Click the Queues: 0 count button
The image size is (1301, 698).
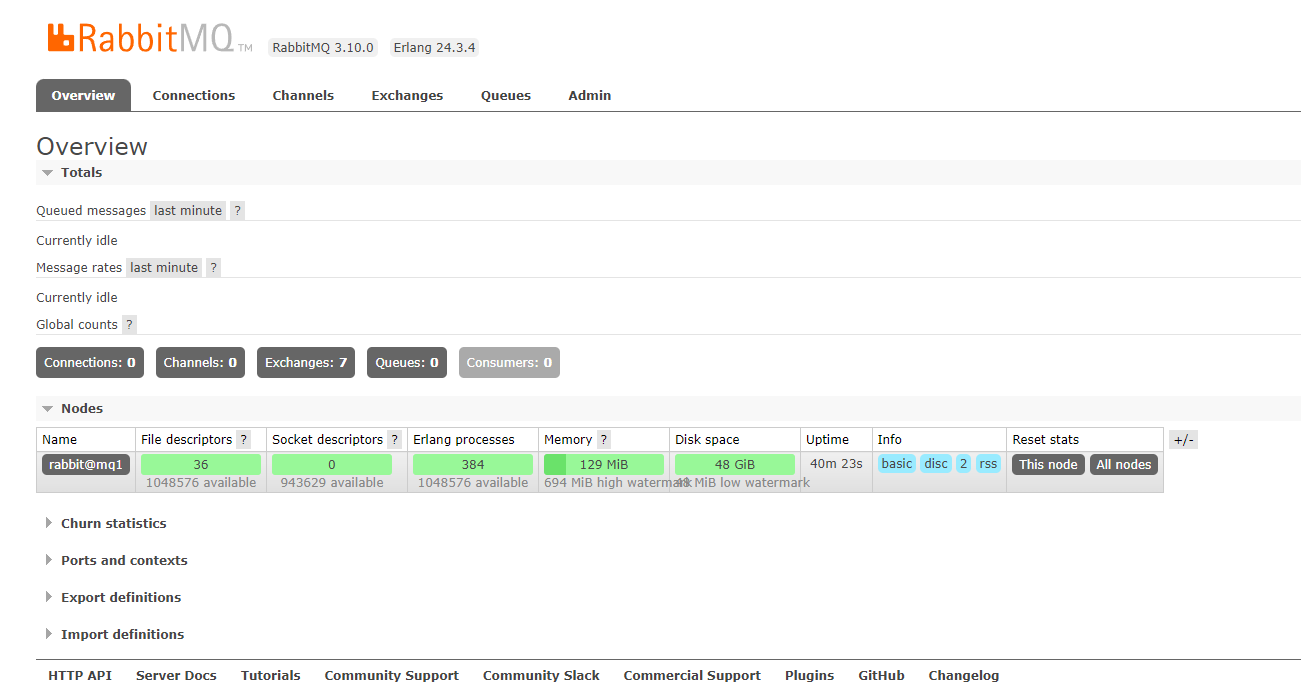(407, 363)
